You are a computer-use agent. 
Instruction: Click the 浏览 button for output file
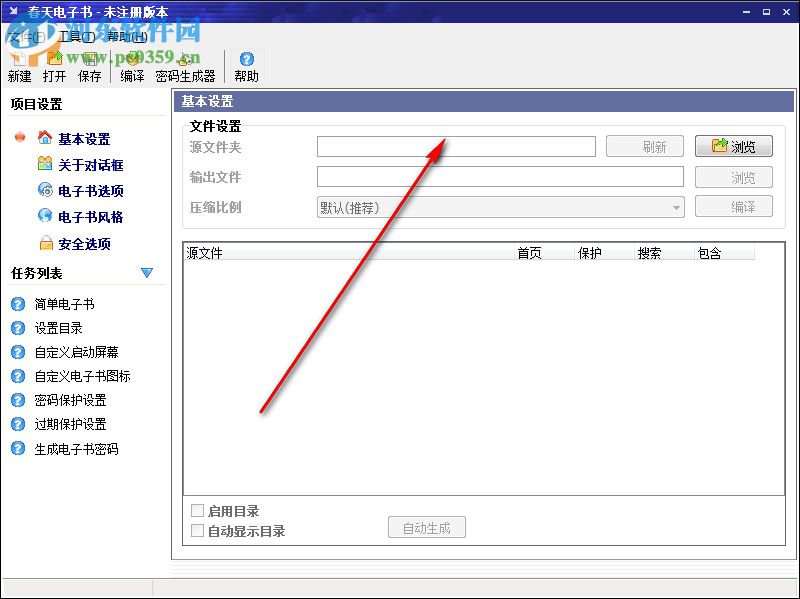tap(734, 177)
